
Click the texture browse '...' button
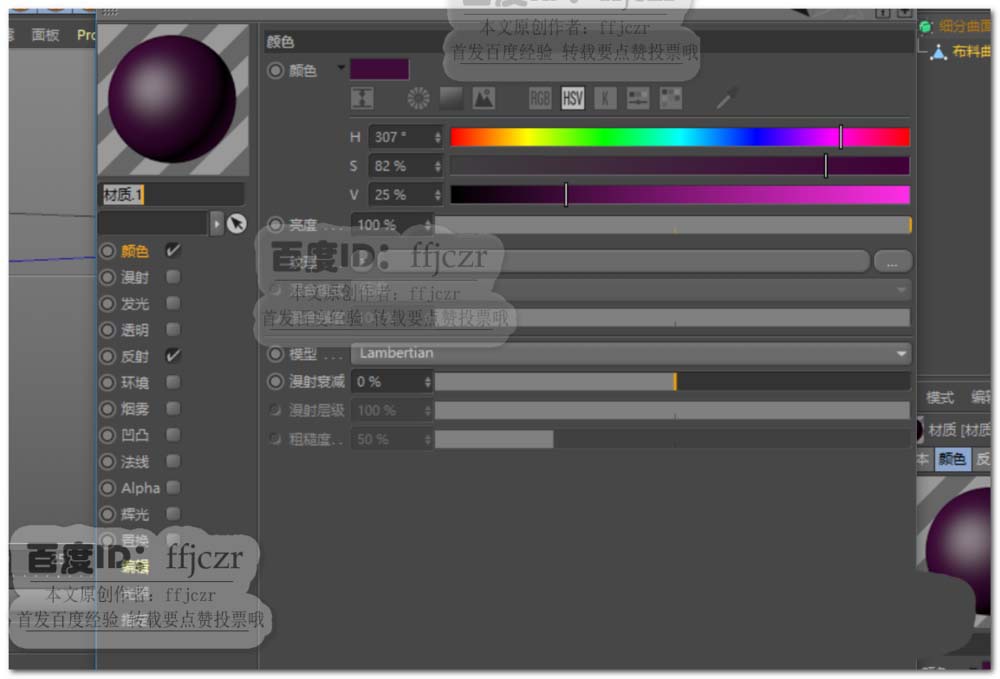coord(892,261)
